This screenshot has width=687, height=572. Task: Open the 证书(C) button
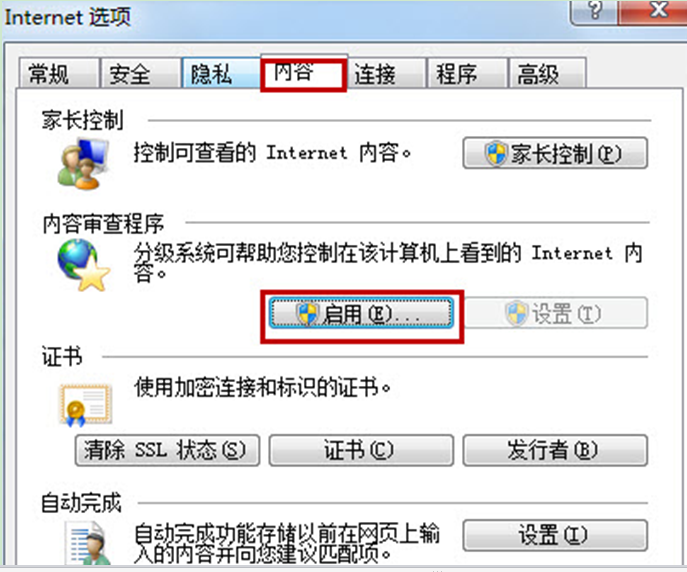[x=361, y=450]
